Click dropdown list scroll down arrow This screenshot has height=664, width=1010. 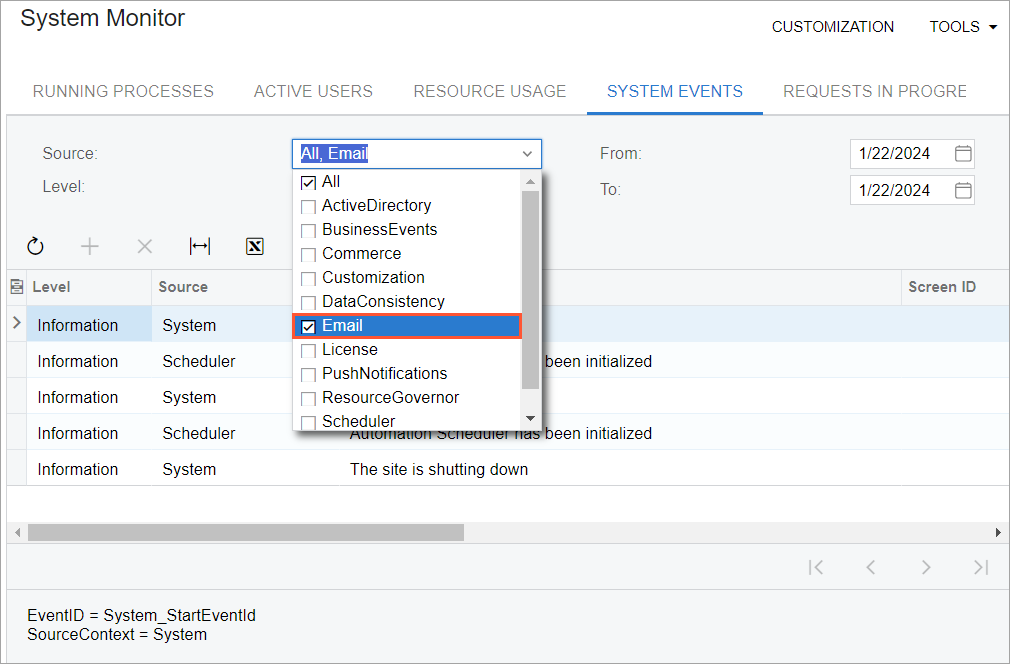[531, 418]
